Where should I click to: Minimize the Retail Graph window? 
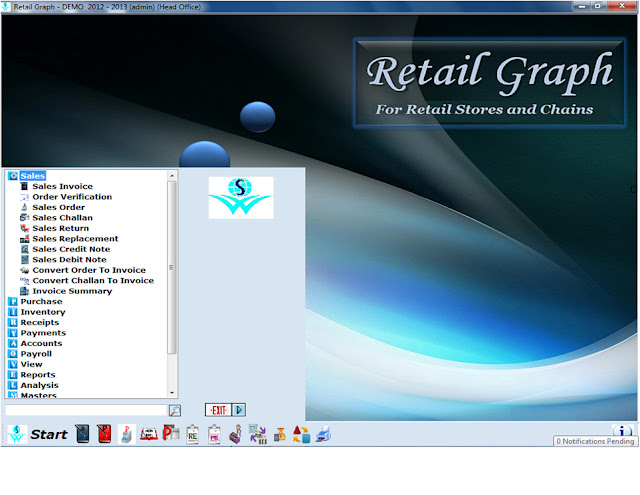[582, 6]
